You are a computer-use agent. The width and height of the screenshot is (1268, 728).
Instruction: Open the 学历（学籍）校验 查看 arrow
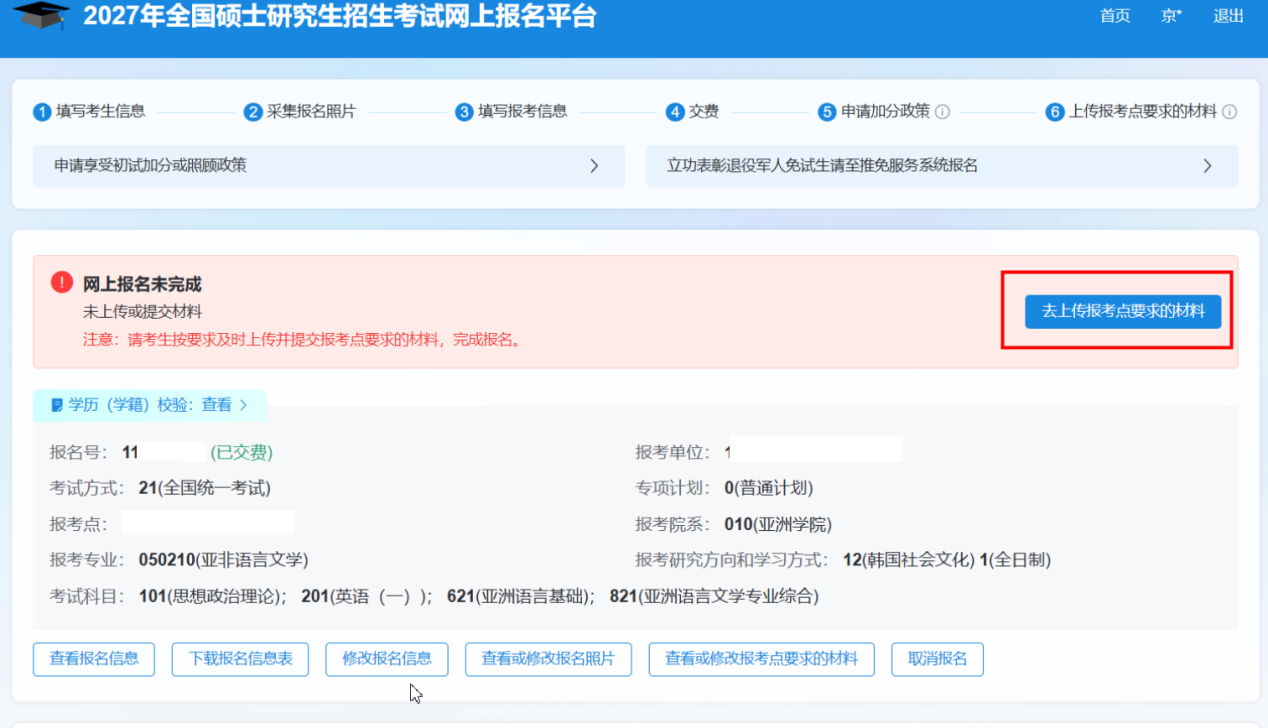(243, 405)
